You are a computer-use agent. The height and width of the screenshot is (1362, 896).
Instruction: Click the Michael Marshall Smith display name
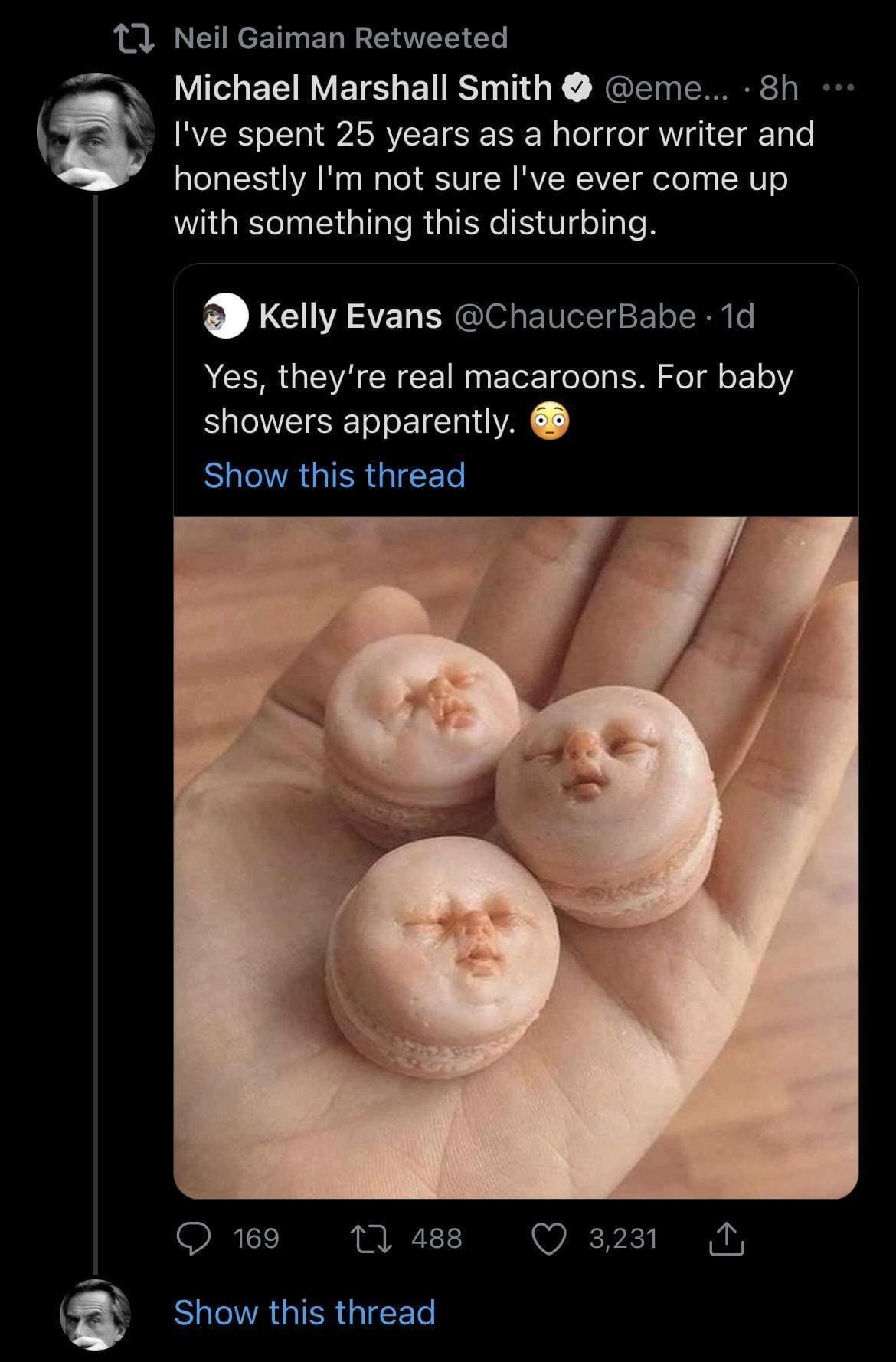[x=362, y=89]
